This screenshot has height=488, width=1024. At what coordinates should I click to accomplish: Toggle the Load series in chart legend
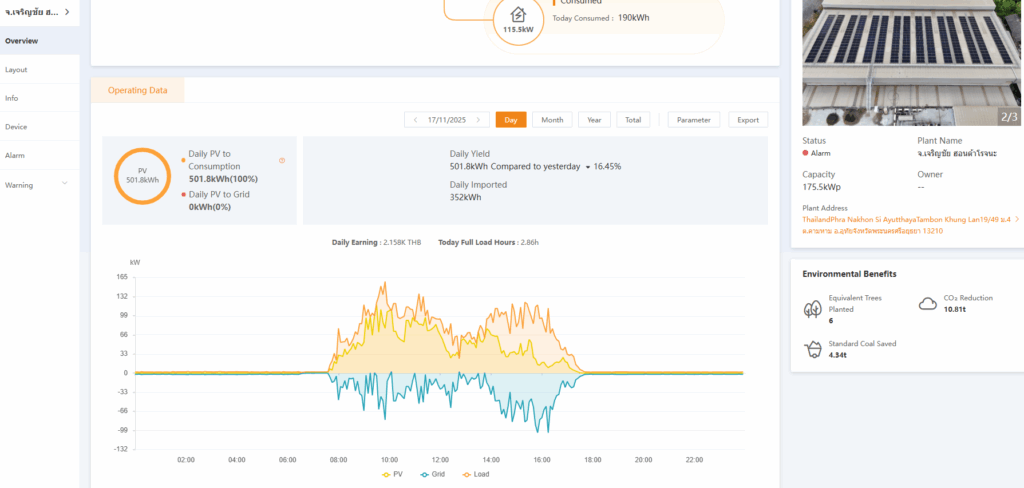tap(476, 474)
